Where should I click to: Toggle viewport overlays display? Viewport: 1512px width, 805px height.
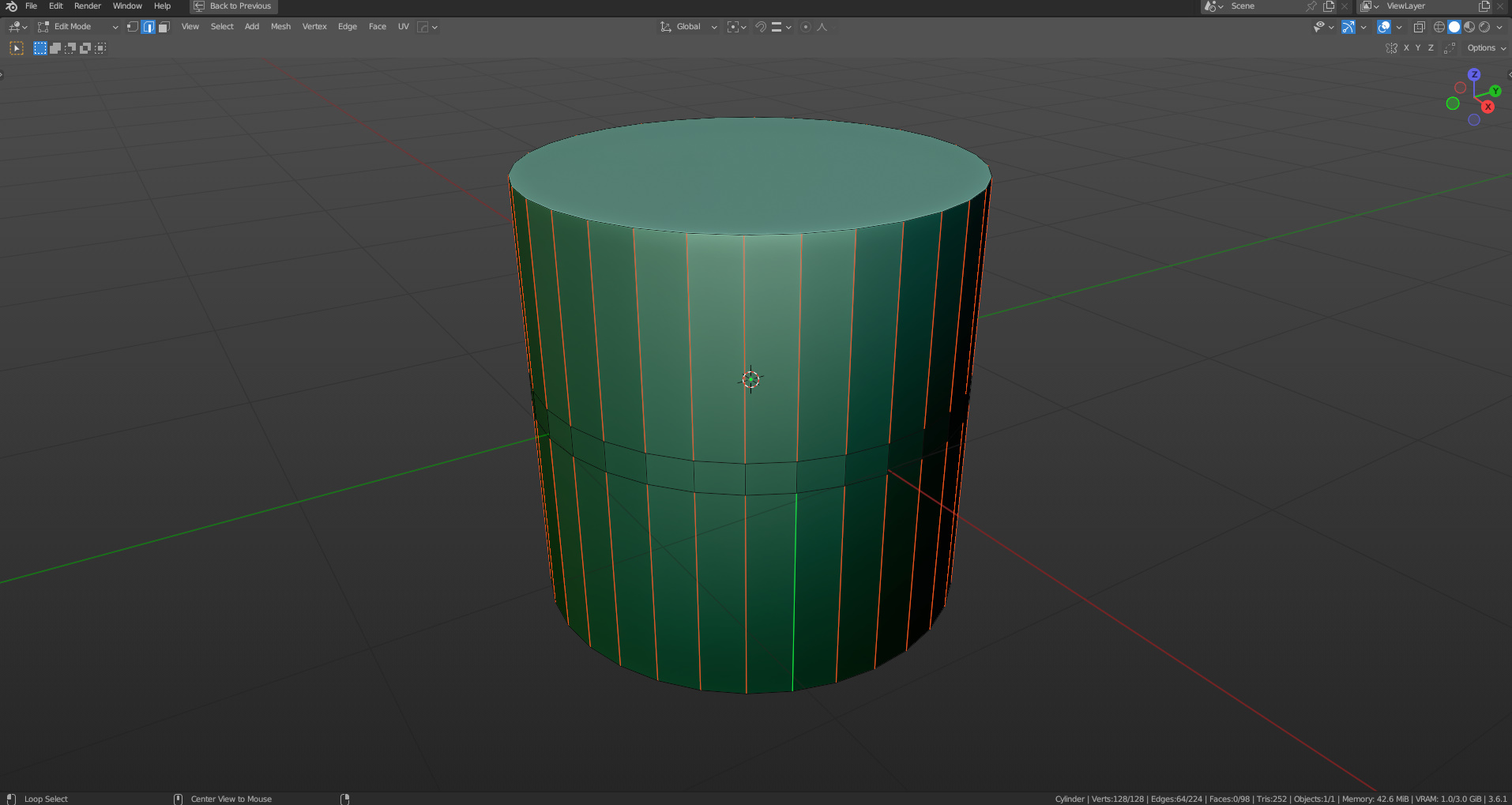[x=1384, y=27]
